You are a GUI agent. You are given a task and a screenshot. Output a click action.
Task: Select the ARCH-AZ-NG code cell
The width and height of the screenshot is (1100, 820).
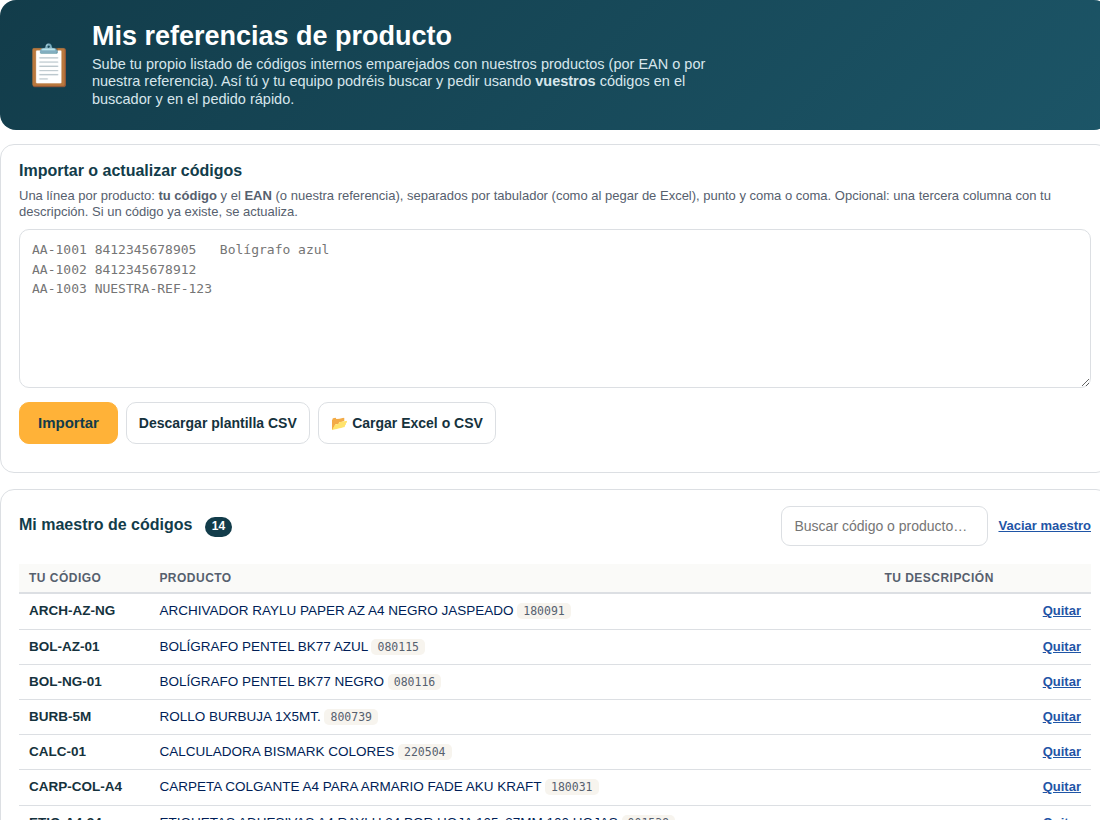72,611
